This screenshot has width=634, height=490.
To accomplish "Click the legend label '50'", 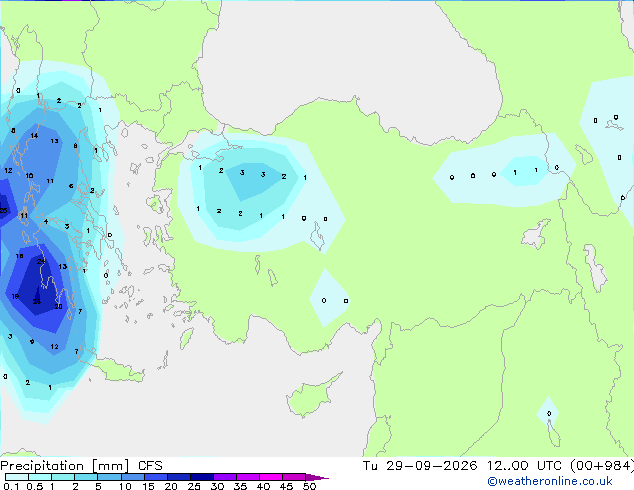I will click(310, 486).
